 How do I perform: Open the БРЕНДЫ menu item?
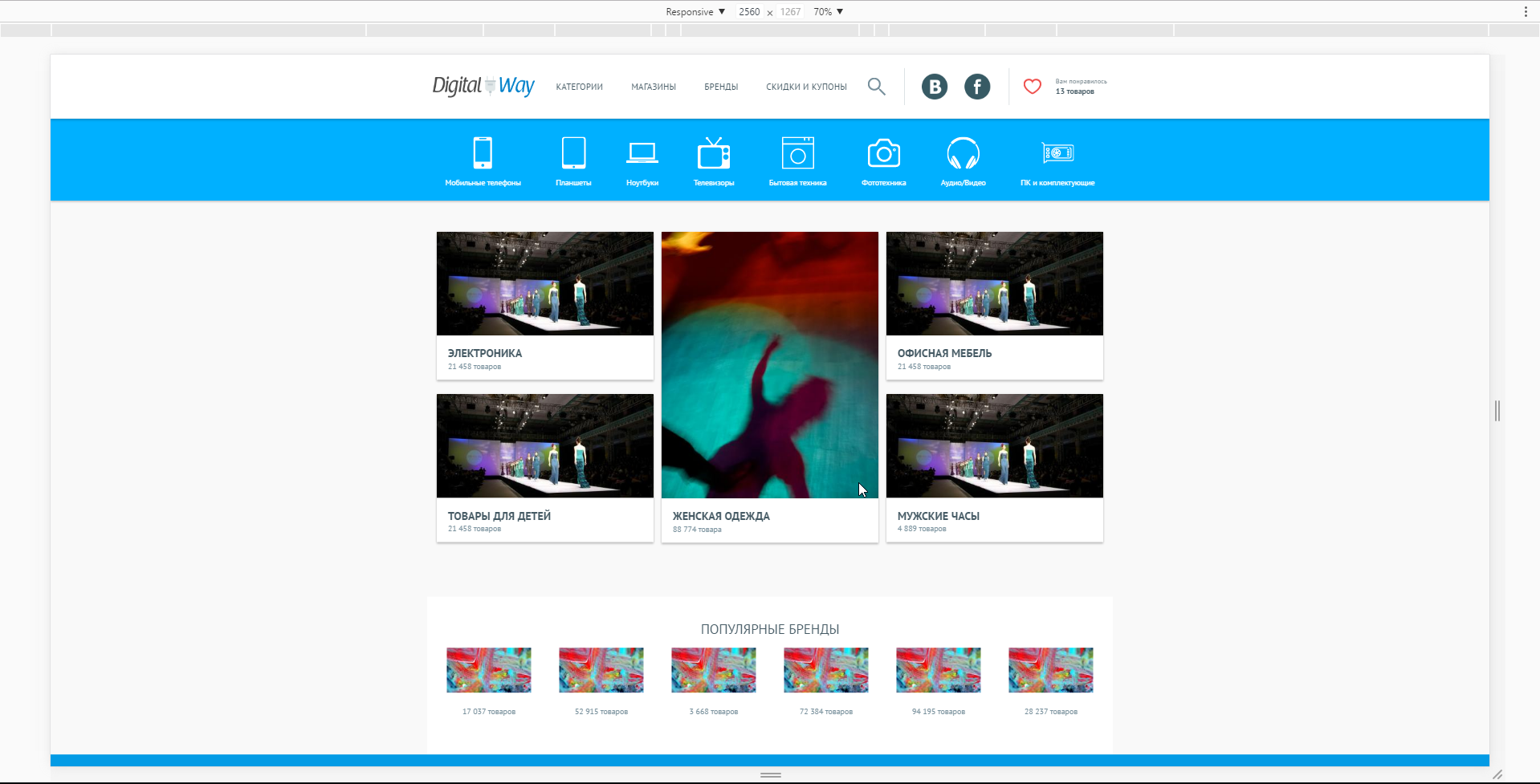click(721, 87)
